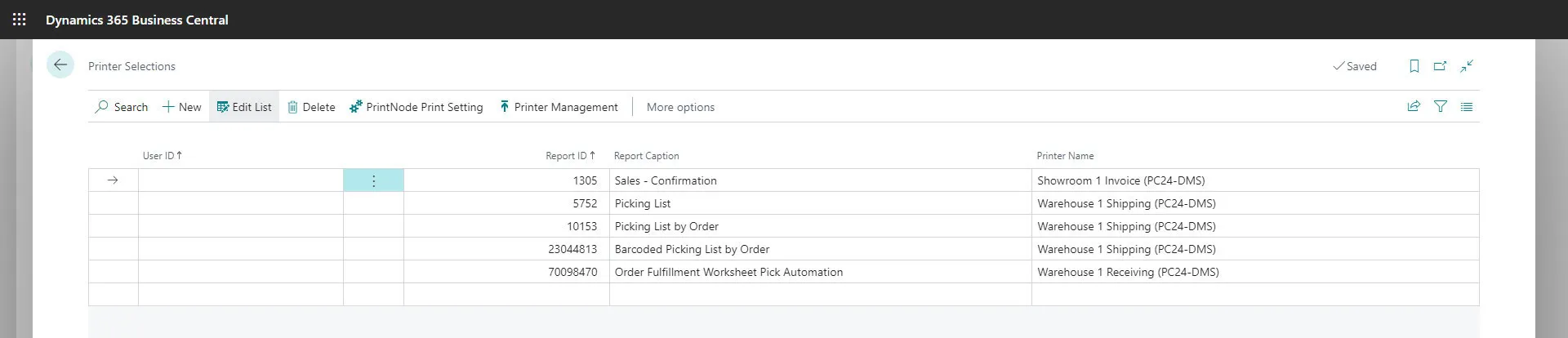The width and height of the screenshot is (1568, 338).
Task: Select the Warehouse 1 Receiving printer cell
Action: [x=1127, y=272]
